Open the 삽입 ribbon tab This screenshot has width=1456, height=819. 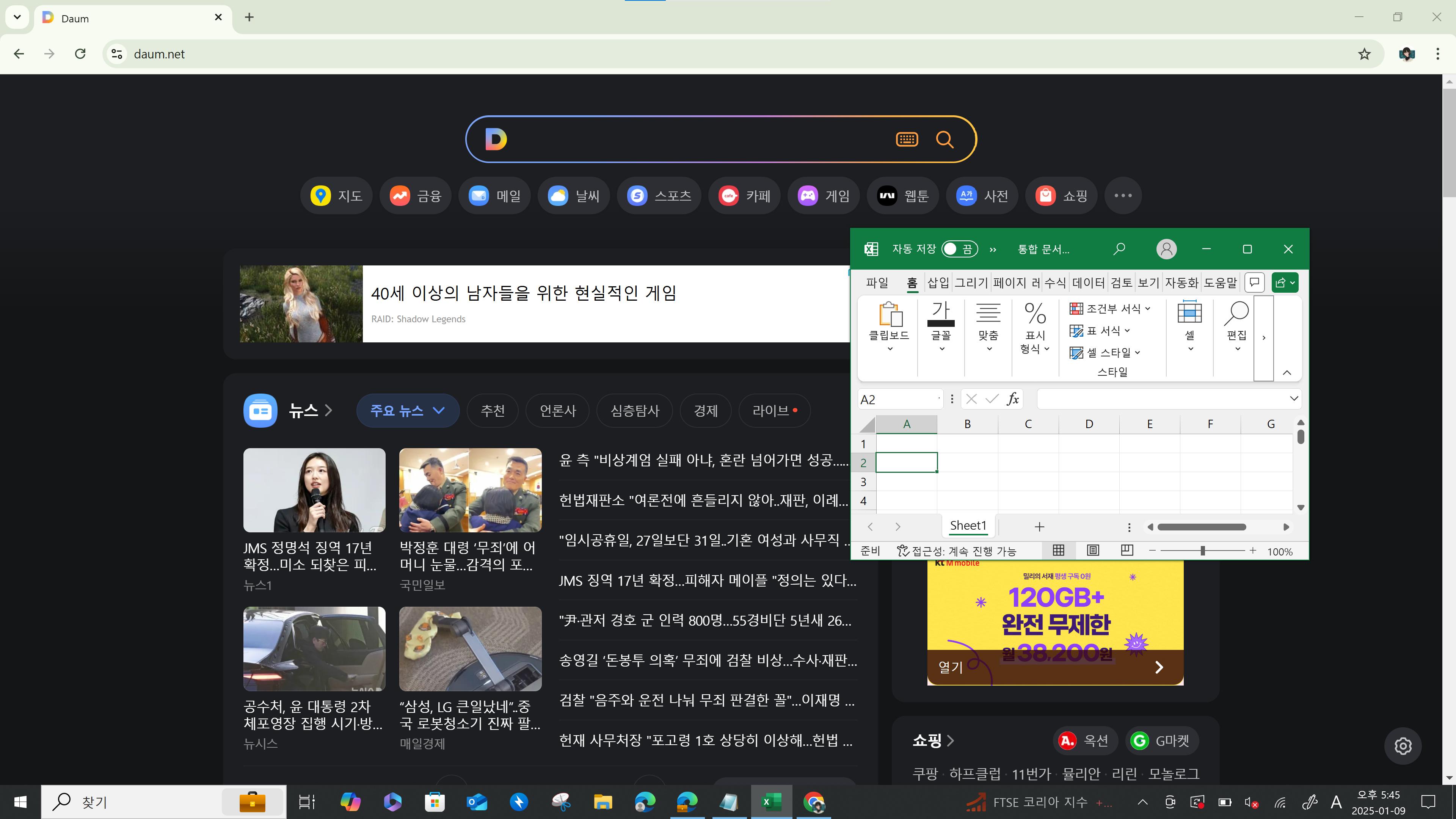[x=938, y=282]
